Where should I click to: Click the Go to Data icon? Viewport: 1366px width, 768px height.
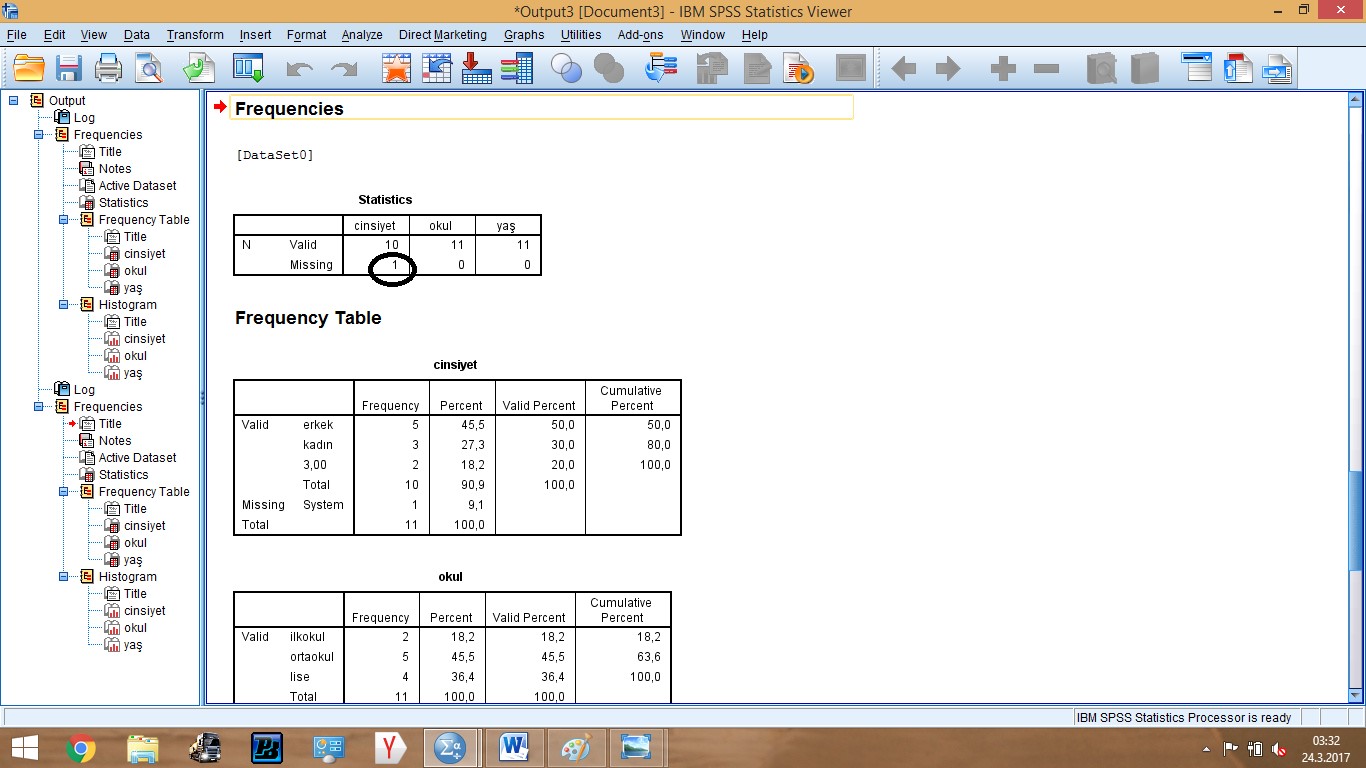pyautogui.click(x=397, y=69)
